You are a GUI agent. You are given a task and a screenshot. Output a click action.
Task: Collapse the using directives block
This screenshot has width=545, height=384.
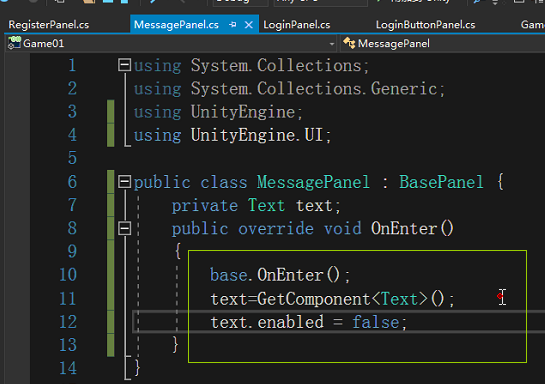click(124, 65)
